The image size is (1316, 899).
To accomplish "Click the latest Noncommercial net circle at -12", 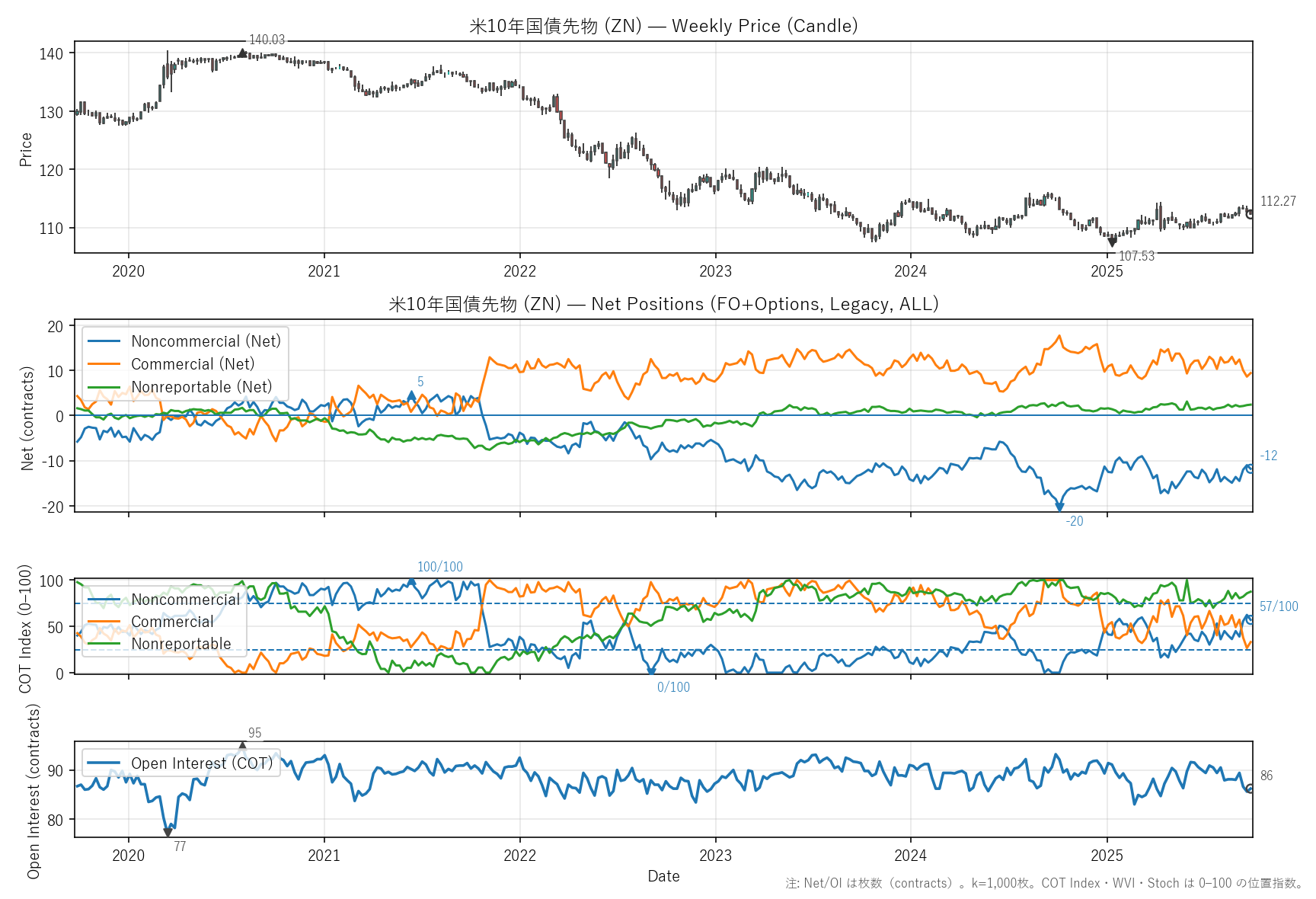I will coord(1250,469).
